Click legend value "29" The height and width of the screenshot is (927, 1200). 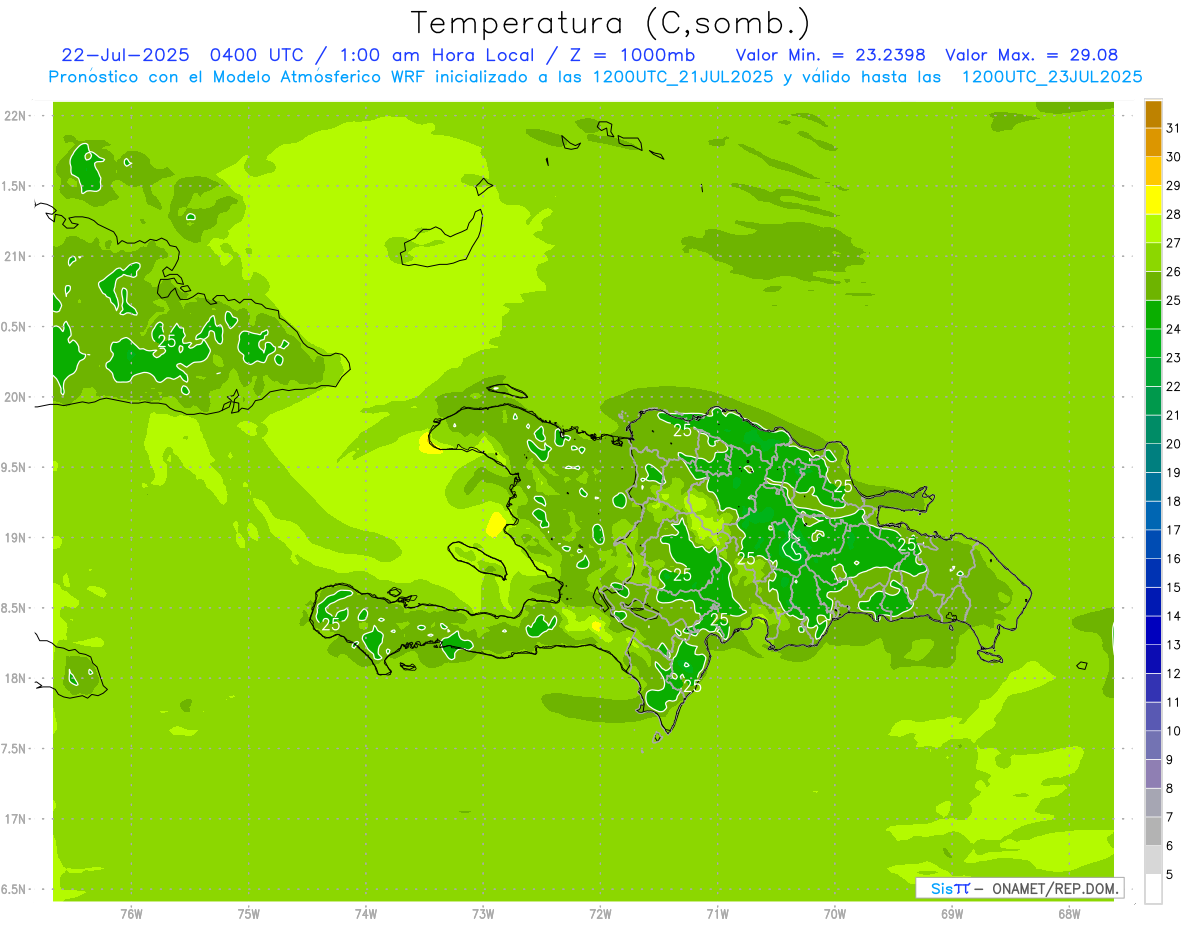pyautogui.click(x=1174, y=186)
